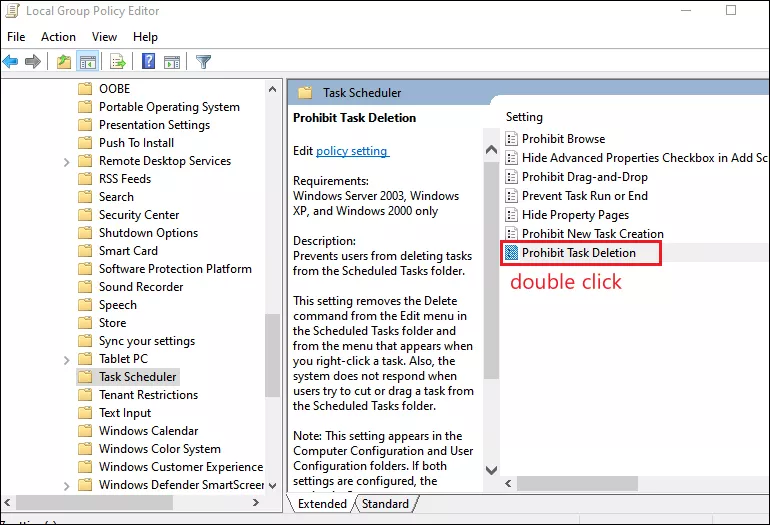Viewport: 770px width, 525px height.
Task: Switch to the Standard tab
Action: [385, 504]
